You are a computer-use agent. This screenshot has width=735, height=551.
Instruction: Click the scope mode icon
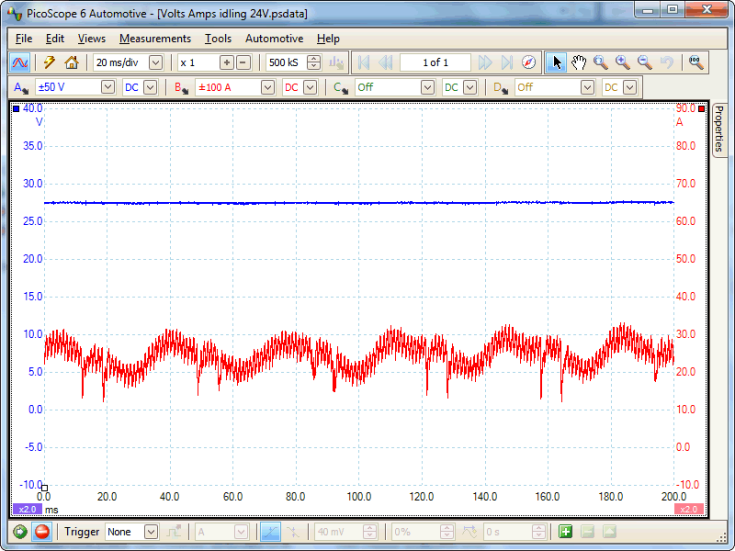click(20, 62)
